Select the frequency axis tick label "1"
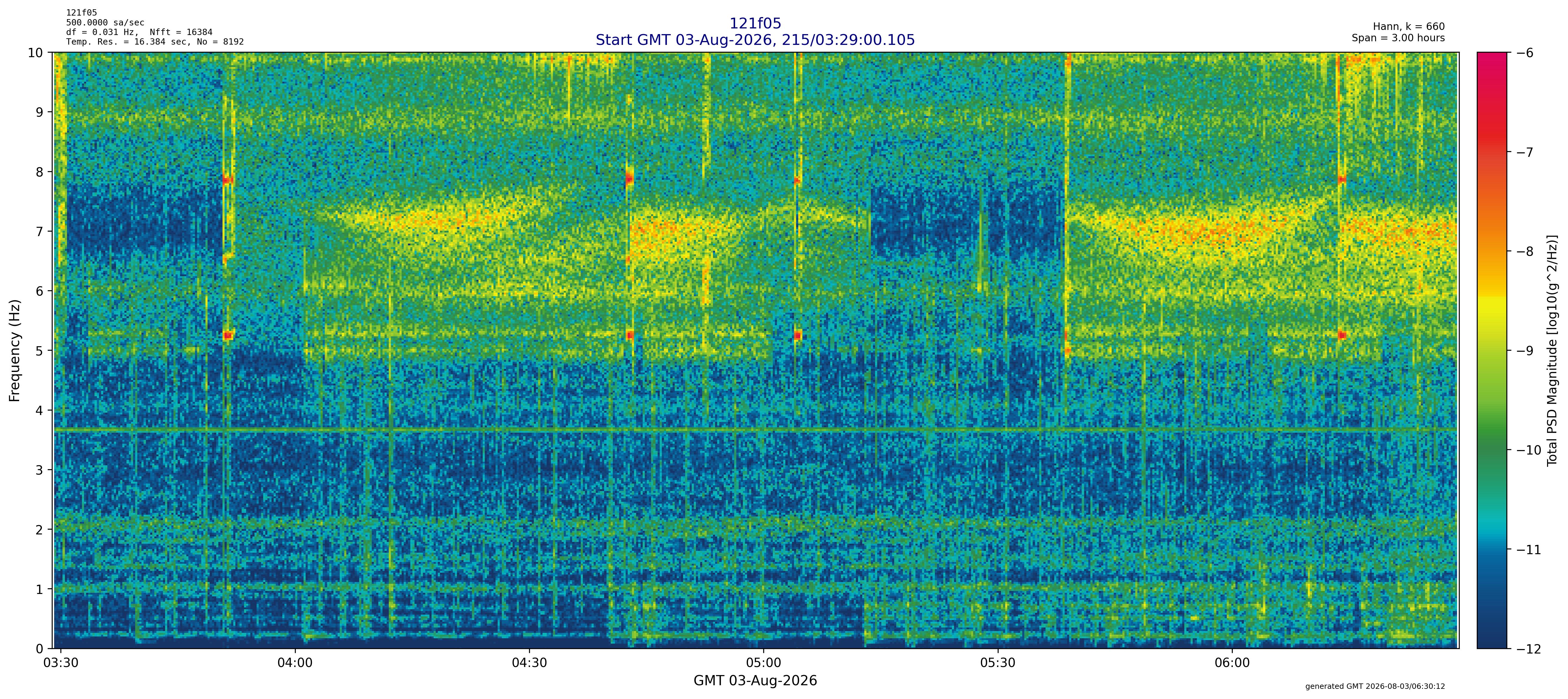This screenshot has width=1568, height=699. [39, 590]
